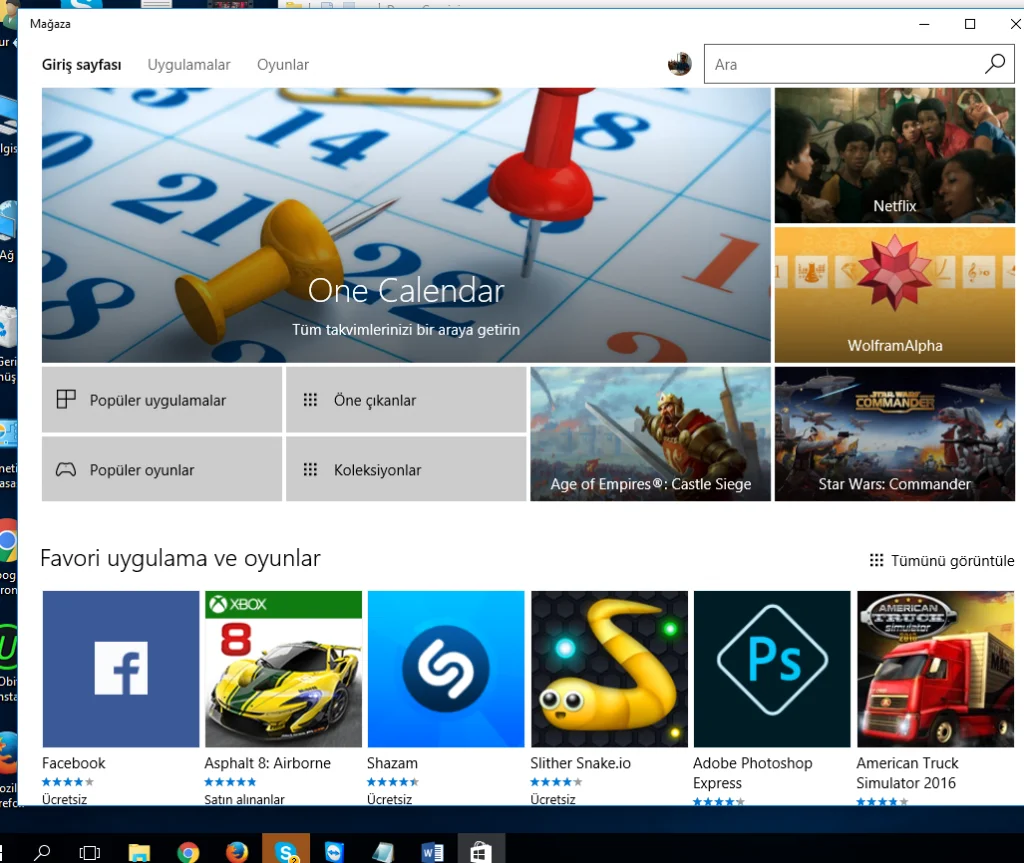Click the Ücretsiz label under Shazam
Image resolution: width=1024 pixels, height=863 pixels.
pyautogui.click(x=390, y=800)
